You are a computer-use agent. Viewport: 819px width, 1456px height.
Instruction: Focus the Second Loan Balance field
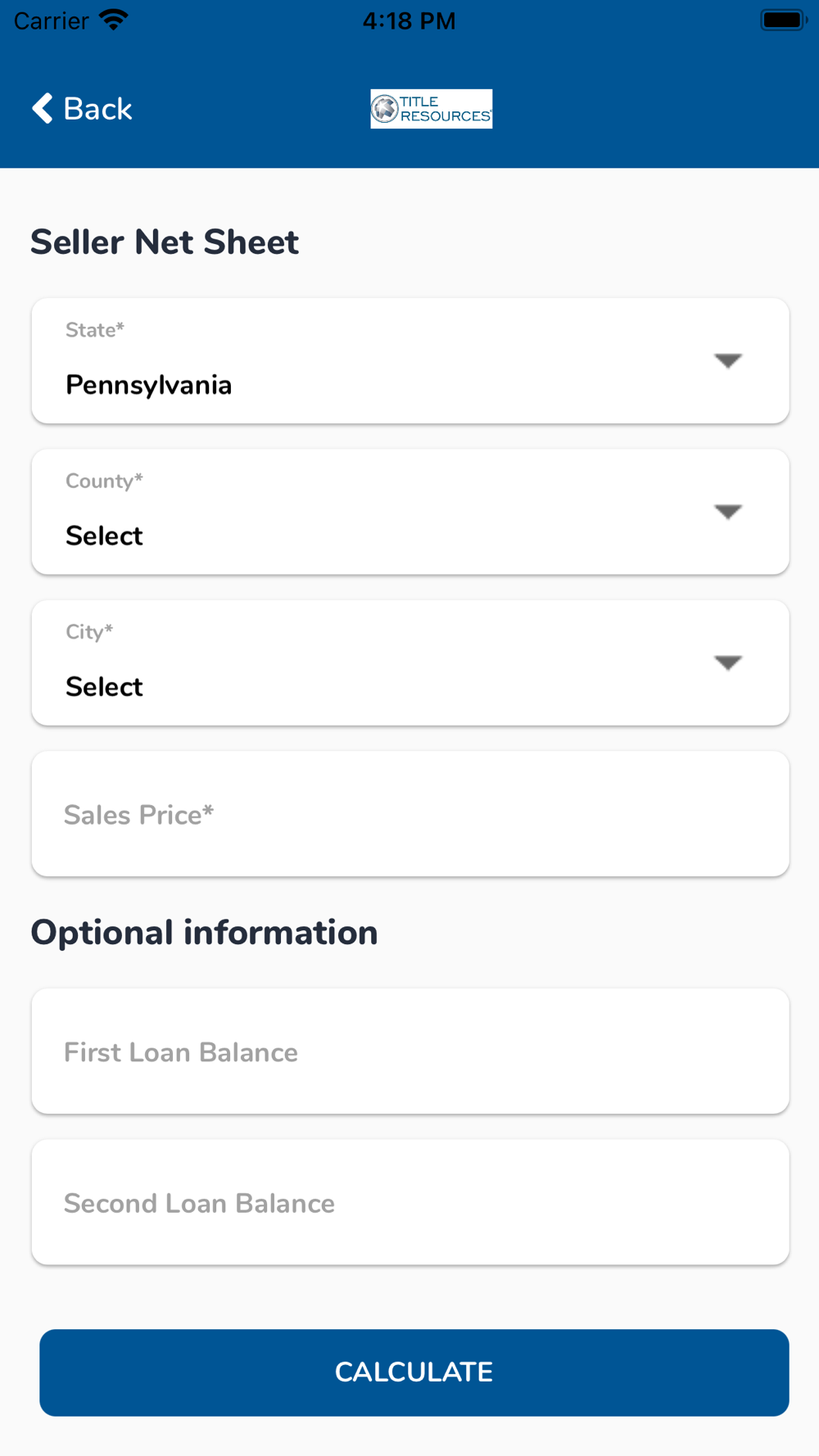410,1202
